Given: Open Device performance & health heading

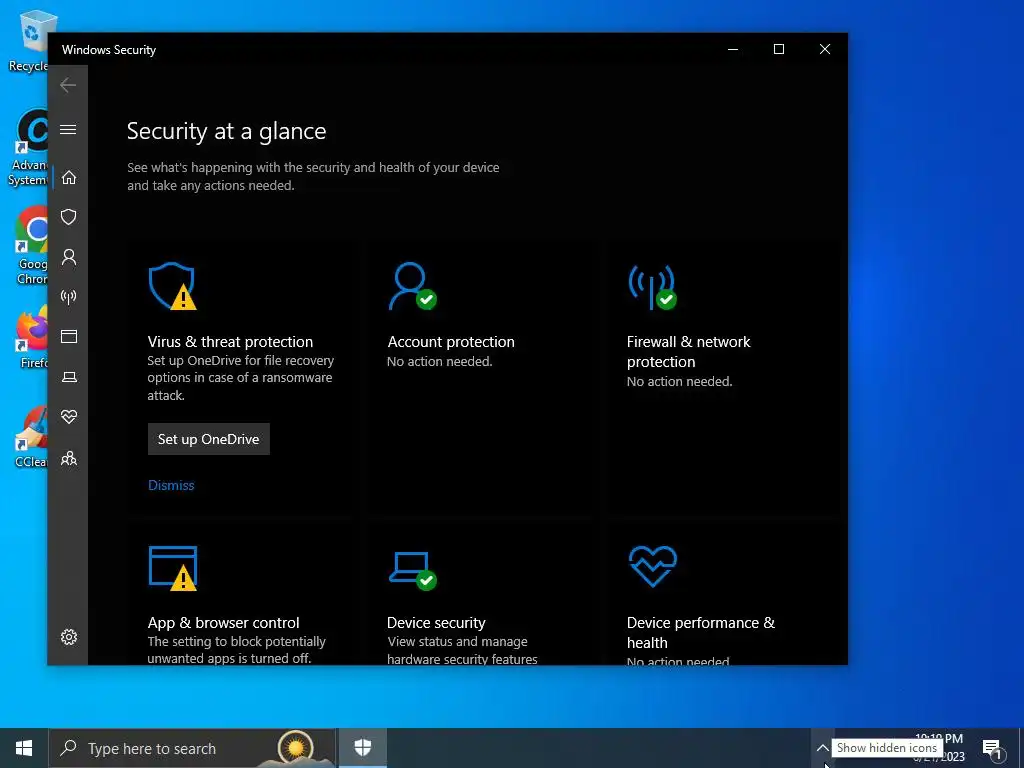Looking at the screenshot, I should click(x=701, y=632).
